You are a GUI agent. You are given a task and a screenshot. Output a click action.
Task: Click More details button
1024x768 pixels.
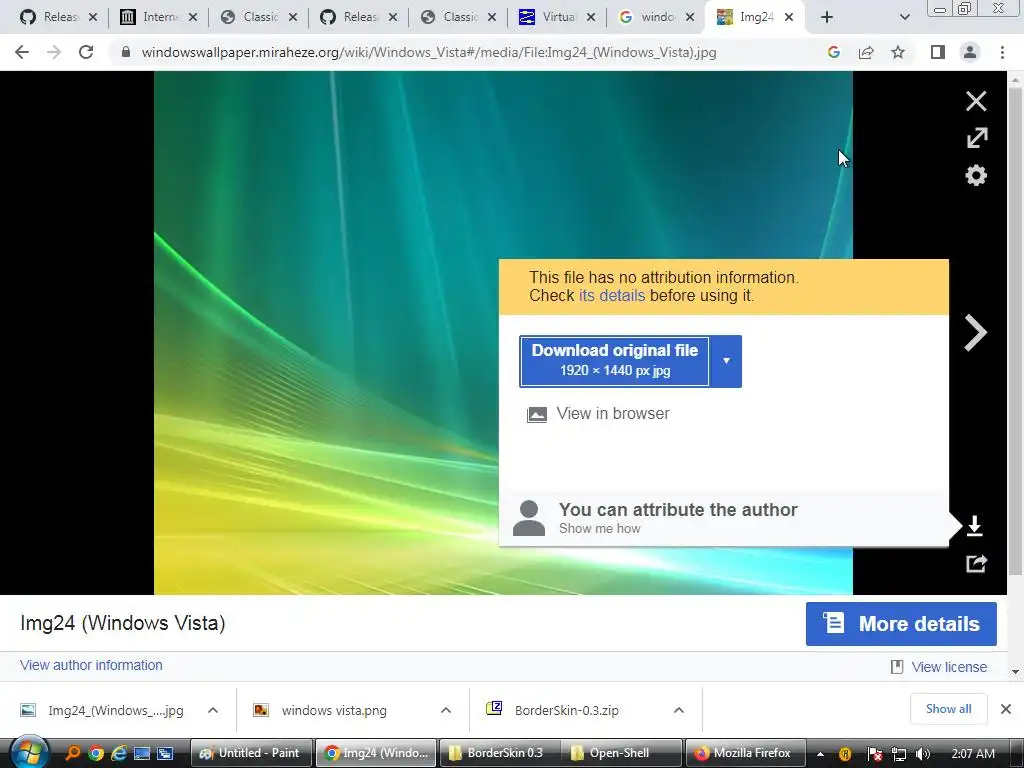901,624
